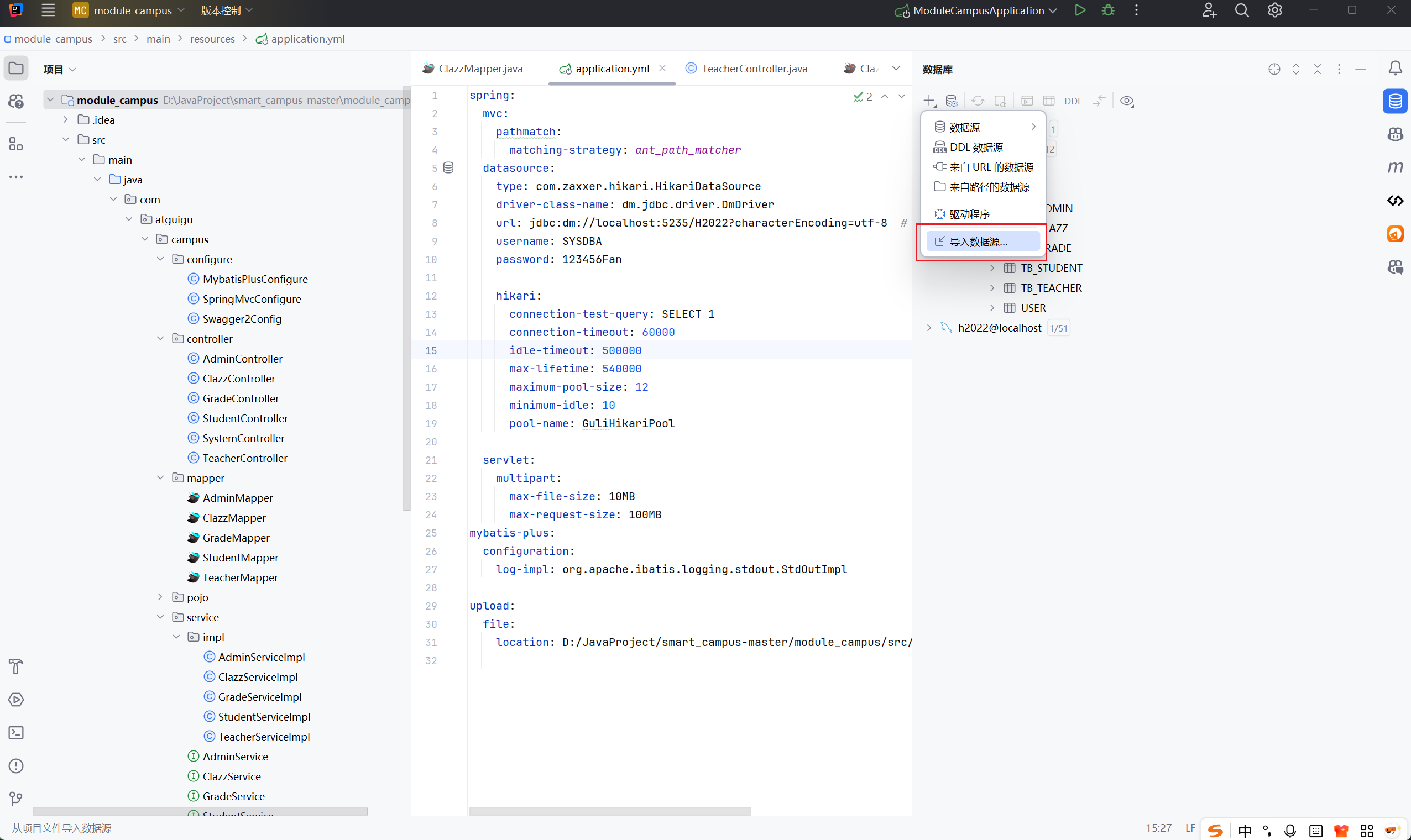Switch to the TeacherController.java tab
This screenshot has width=1411, height=840.
[x=754, y=69]
